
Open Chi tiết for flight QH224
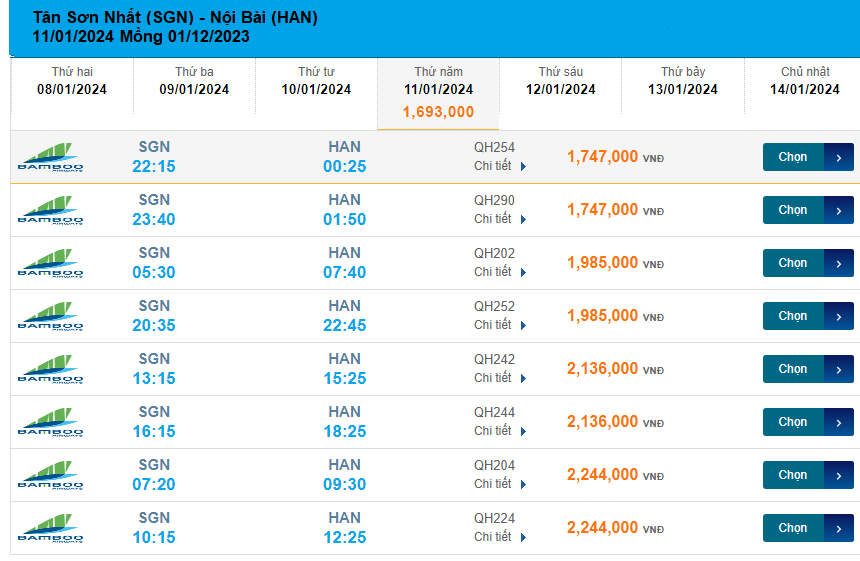click(500, 537)
